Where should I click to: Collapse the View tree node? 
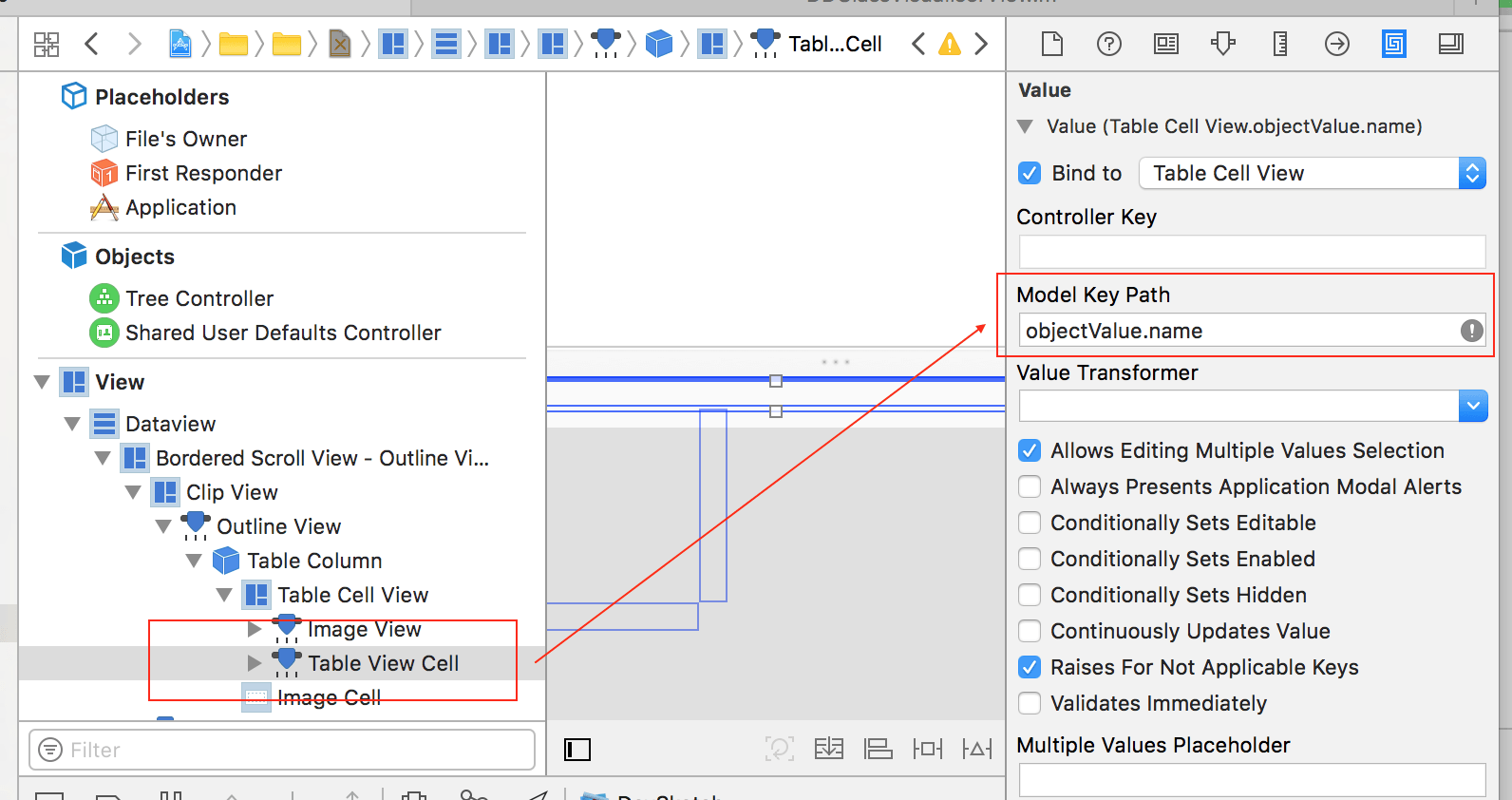pos(42,382)
